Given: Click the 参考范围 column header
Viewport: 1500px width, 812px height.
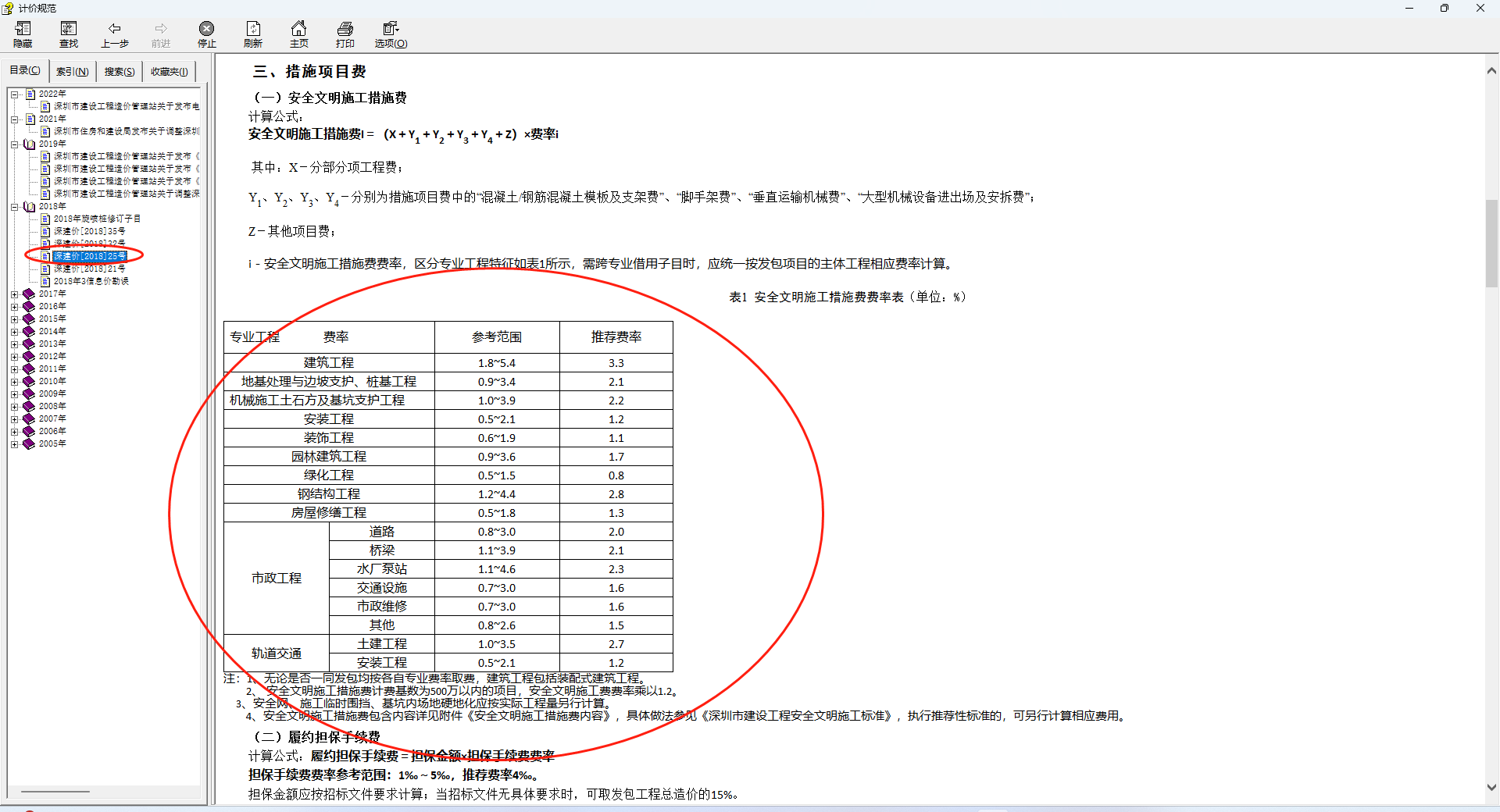Looking at the screenshot, I should pyautogui.click(x=497, y=337).
